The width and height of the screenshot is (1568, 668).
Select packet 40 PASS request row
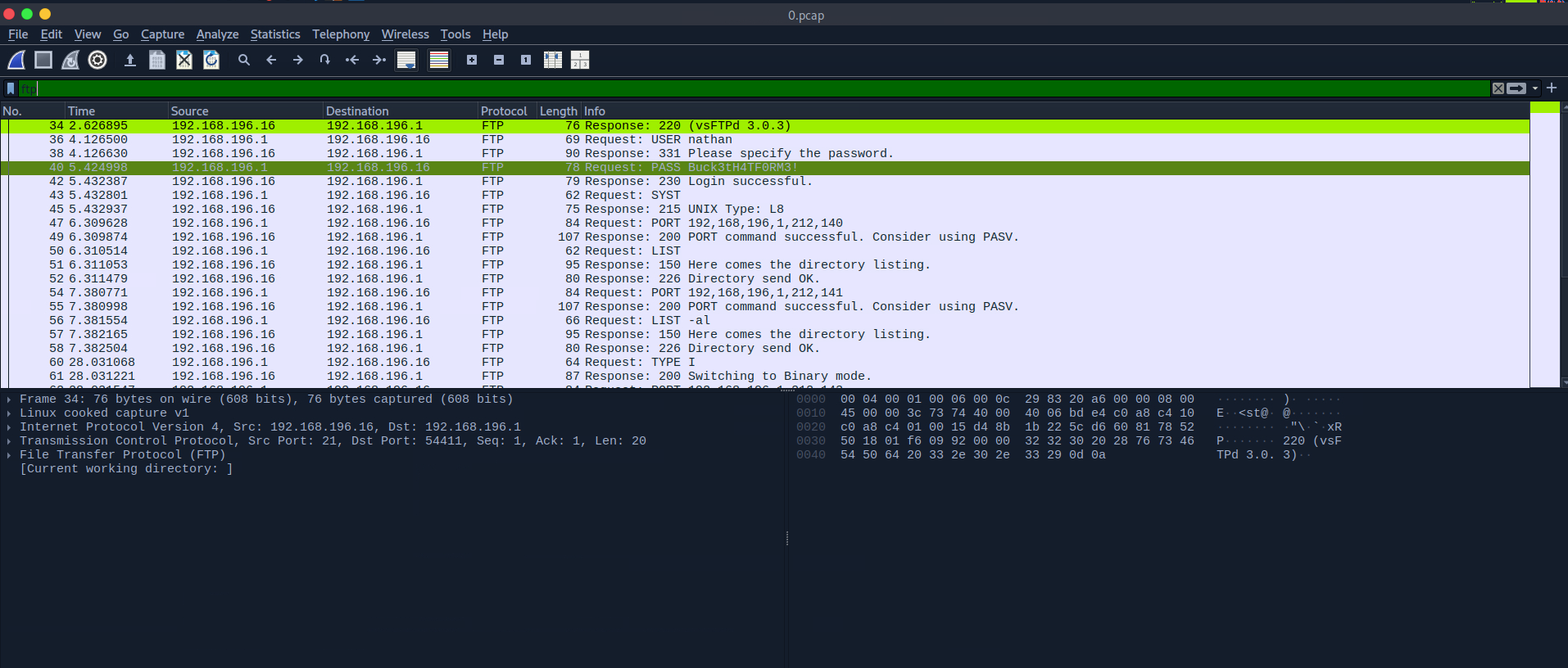tap(765, 168)
